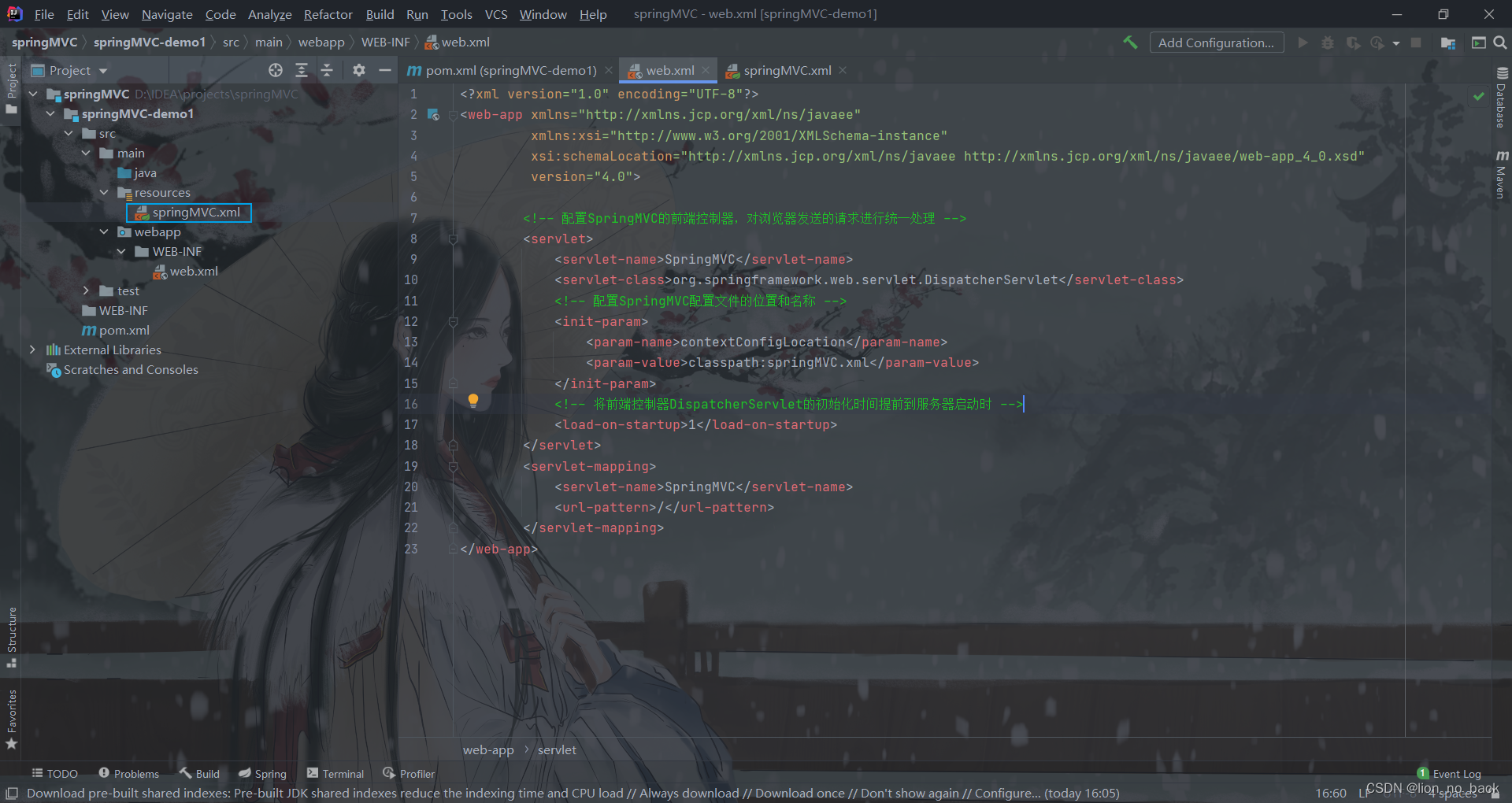
Task: Click Collapse All in Project panel
Action: 327,70
